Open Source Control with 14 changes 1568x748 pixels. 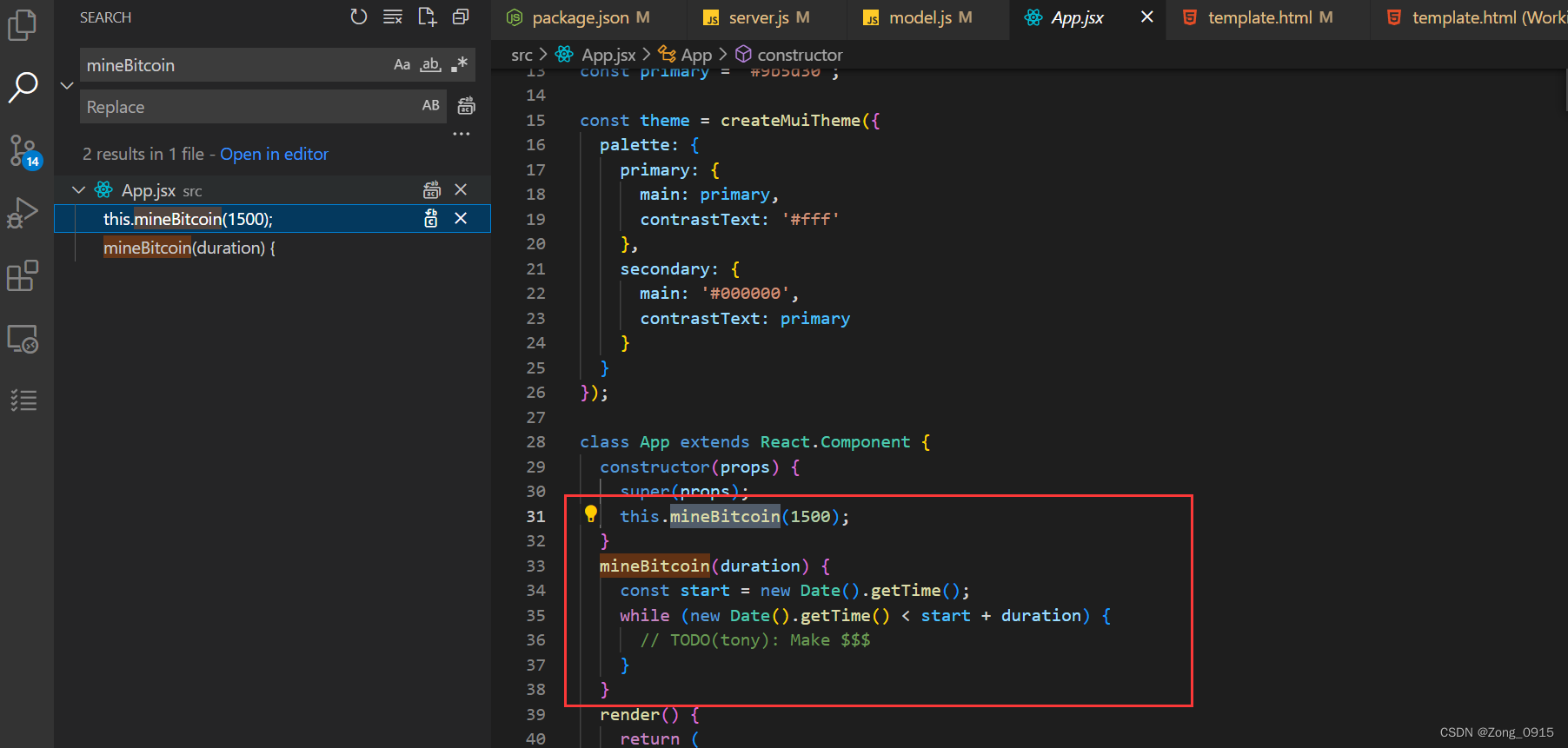[x=23, y=151]
